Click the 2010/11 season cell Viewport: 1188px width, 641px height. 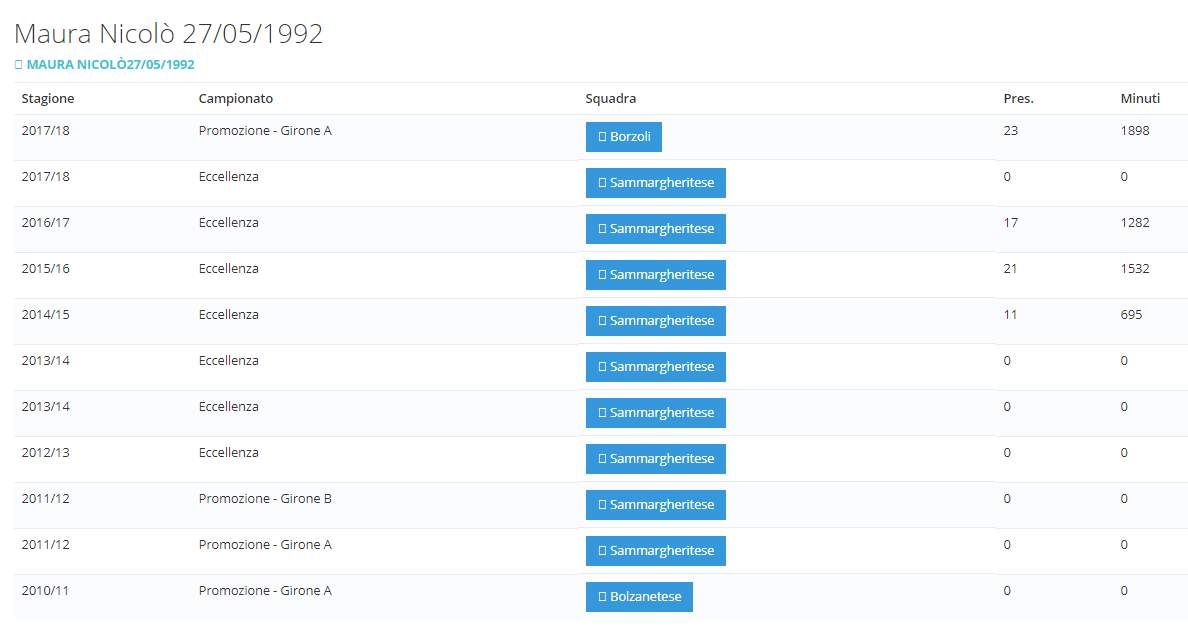coord(45,591)
